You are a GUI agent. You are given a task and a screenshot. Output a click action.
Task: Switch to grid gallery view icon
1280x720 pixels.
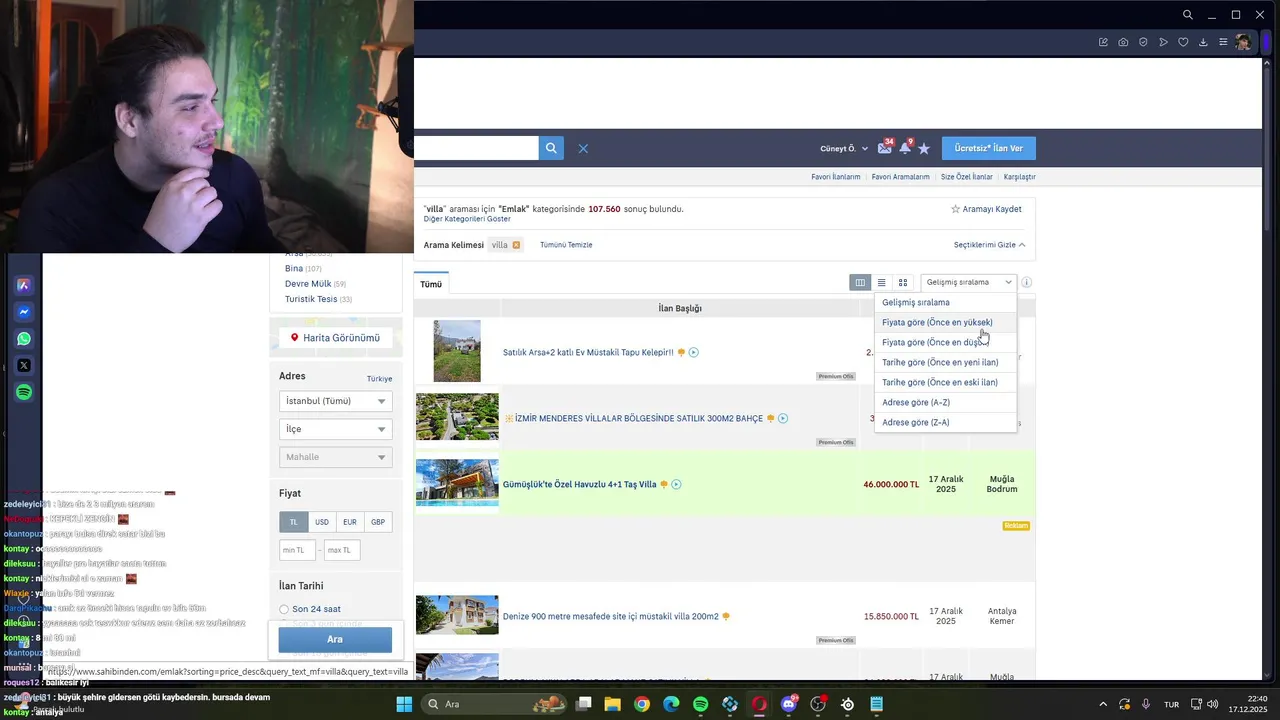tap(903, 283)
